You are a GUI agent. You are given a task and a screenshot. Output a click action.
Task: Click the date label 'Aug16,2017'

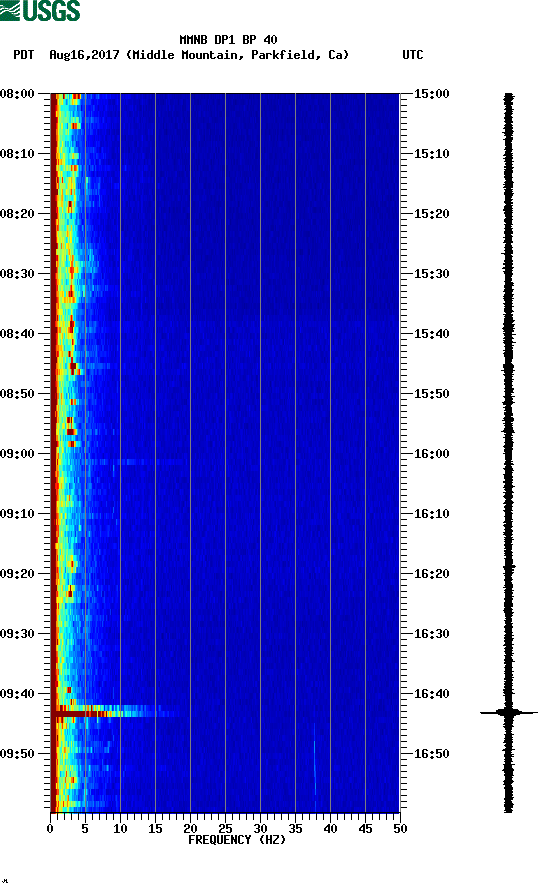pyautogui.click(x=84, y=55)
